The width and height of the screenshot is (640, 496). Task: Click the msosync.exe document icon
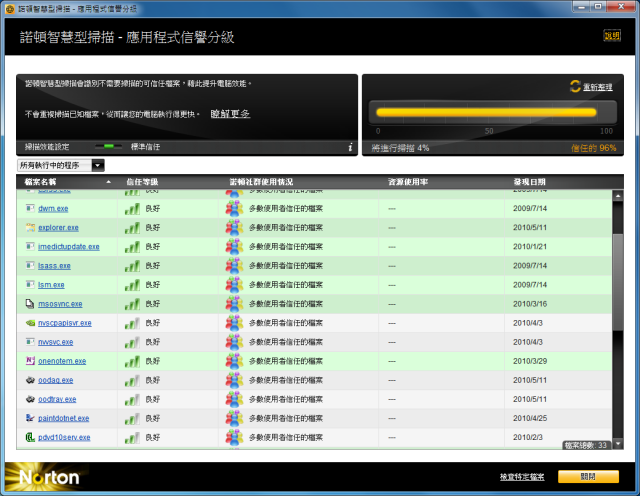pyautogui.click(x=30, y=304)
